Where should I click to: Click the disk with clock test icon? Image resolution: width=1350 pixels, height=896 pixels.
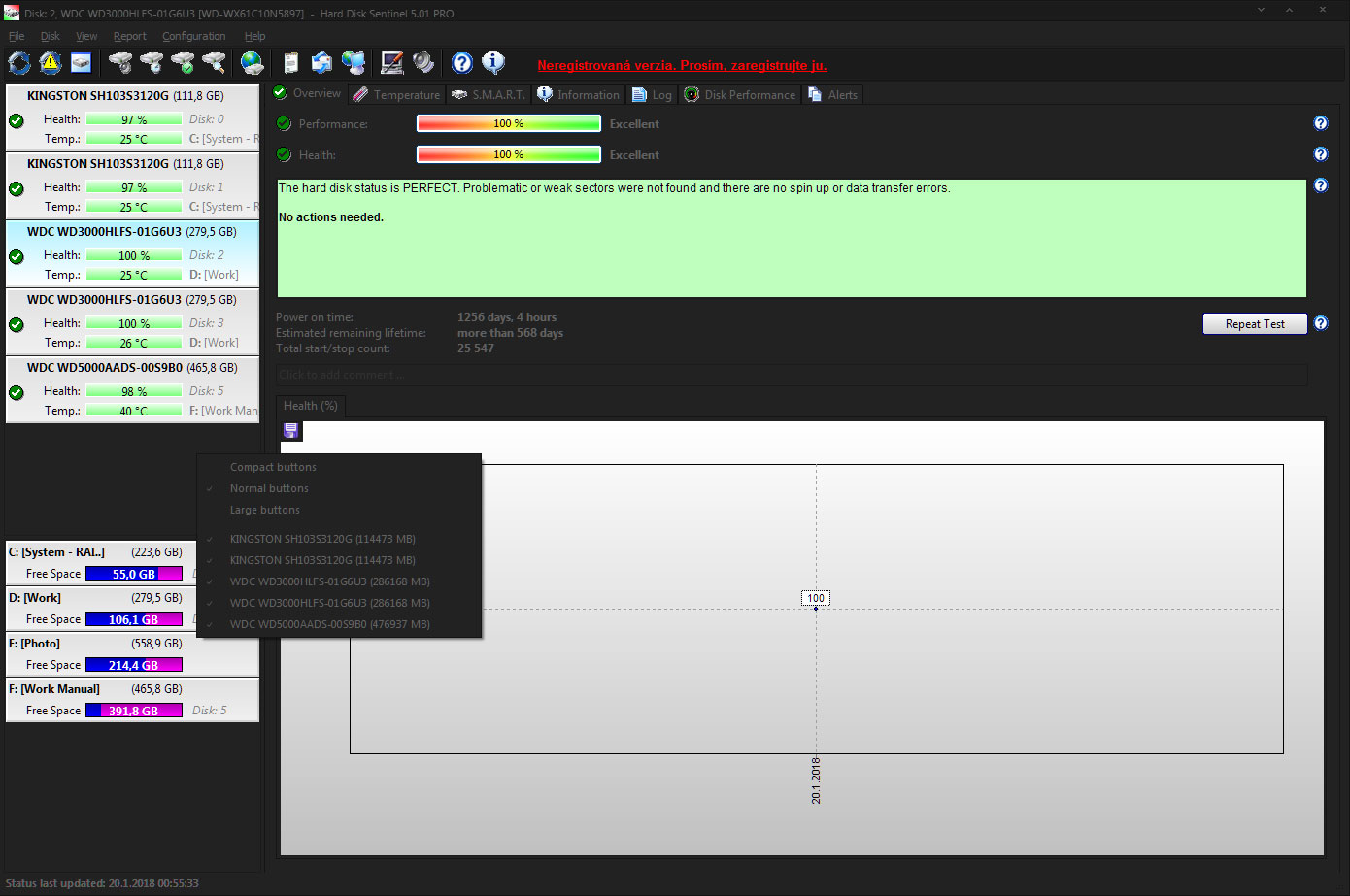pos(152,63)
